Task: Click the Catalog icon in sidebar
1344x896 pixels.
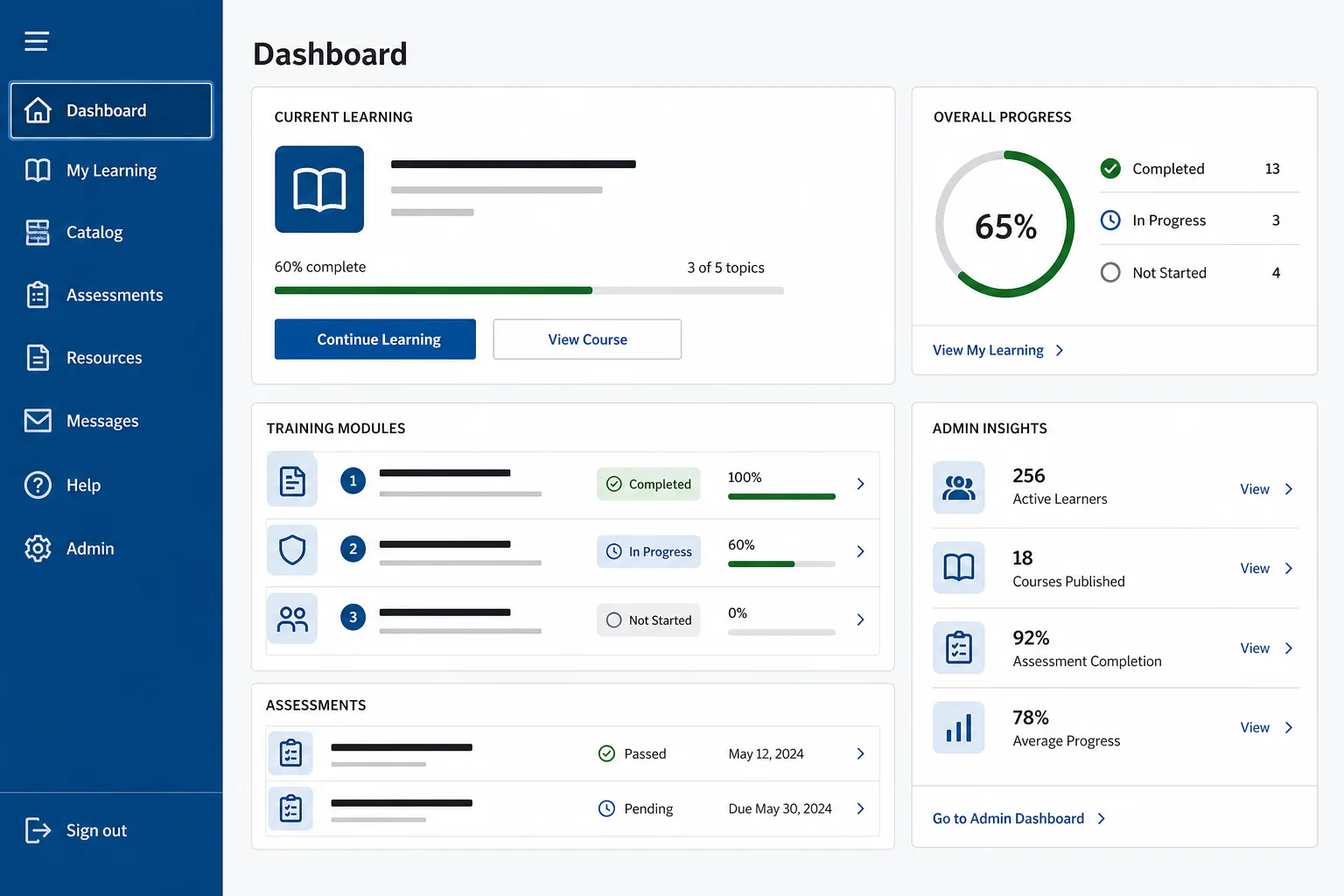Action: pyautogui.click(x=38, y=232)
